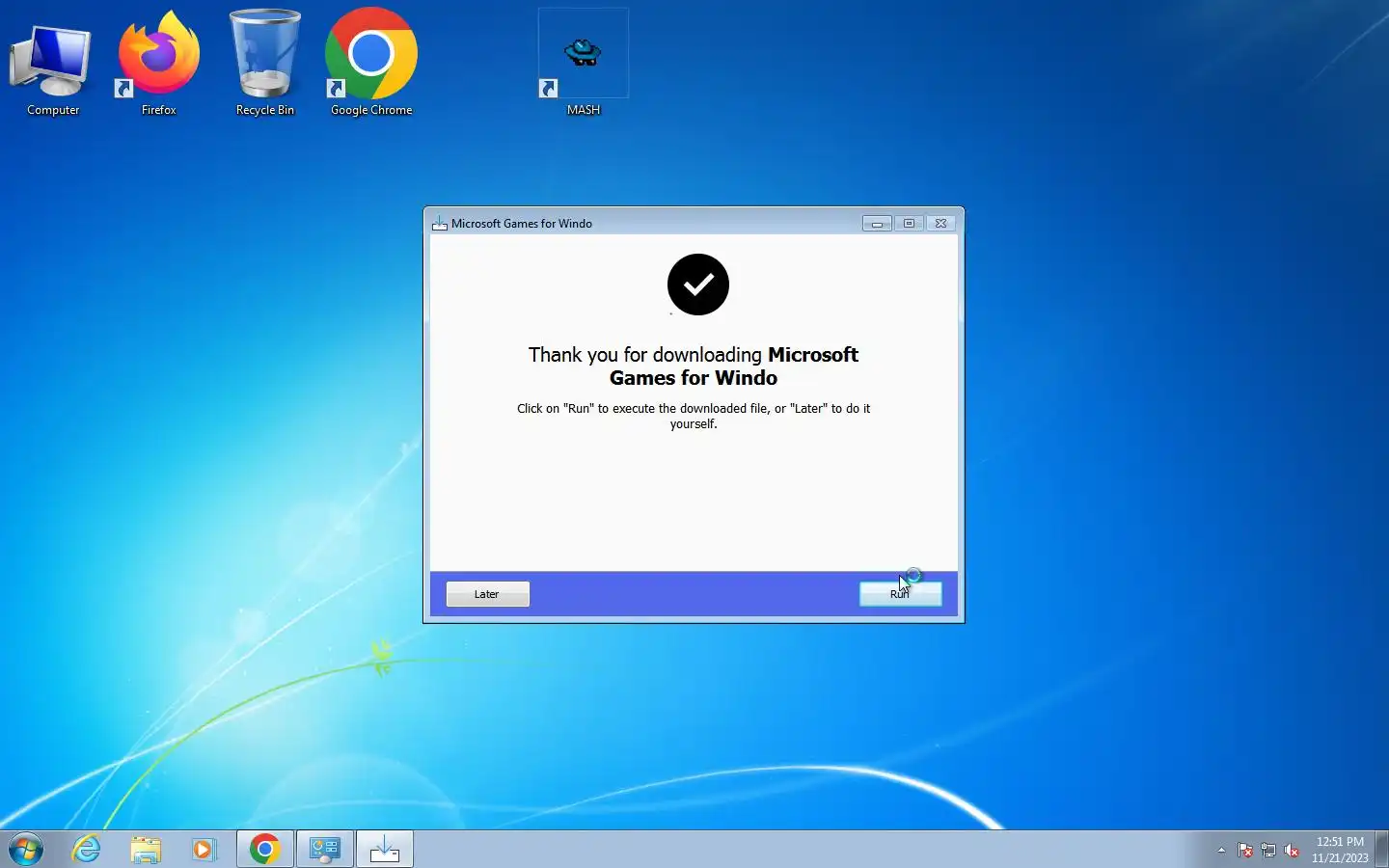The width and height of the screenshot is (1389, 868).
Task: Click the muted volume tray icon
Action: (x=1292, y=851)
